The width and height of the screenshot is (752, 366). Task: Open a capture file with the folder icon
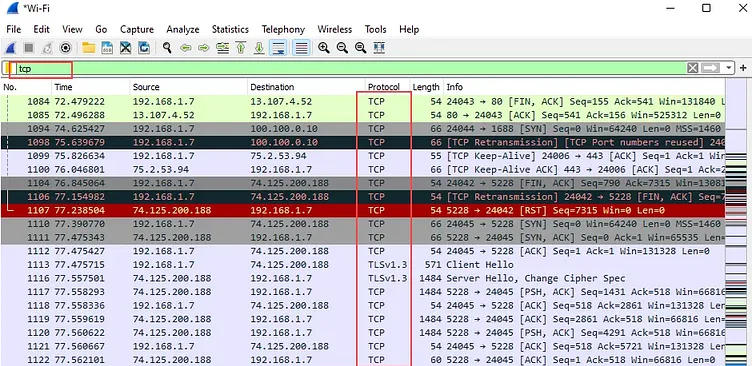(x=88, y=48)
